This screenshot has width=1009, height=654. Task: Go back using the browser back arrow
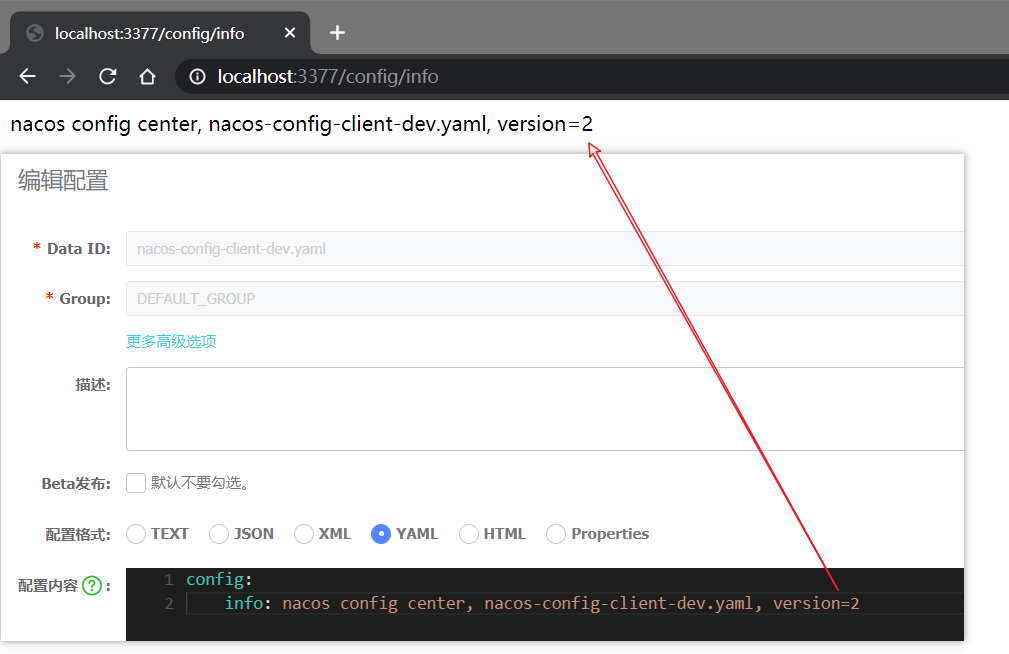(x=27, y=77)
